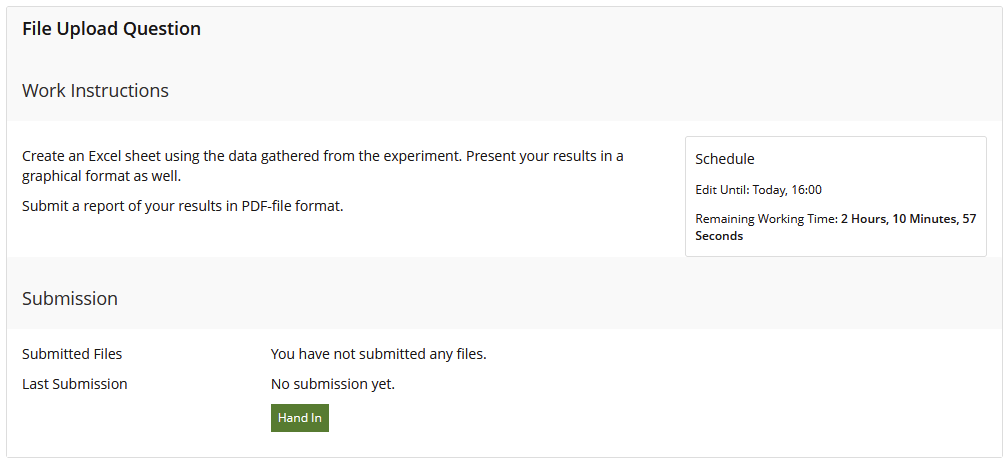Click the Edit Until label

tap(722, 190)
